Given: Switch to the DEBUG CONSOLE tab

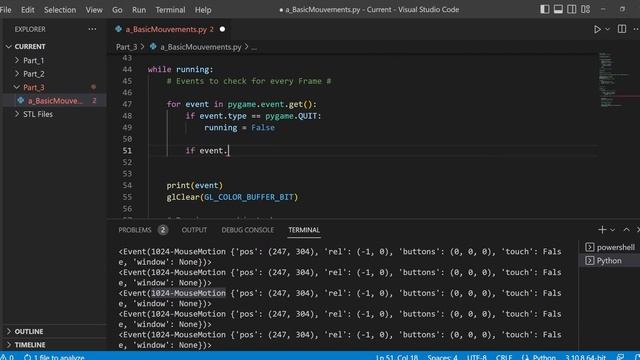Looking at the screenshot, I should (248, 230).
